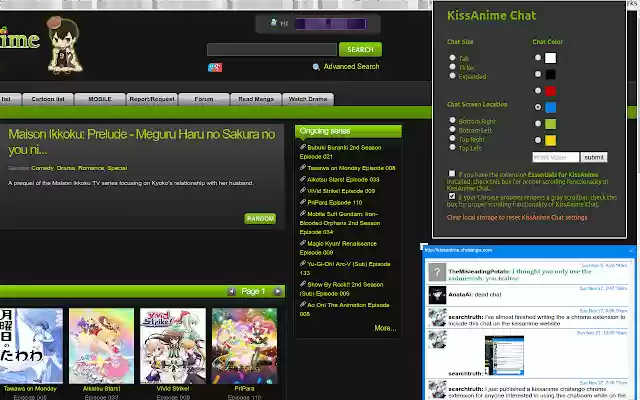Select the Expanded chat size option
The image size is (640, 400).
pyautogui.click(x=452, y=76)
